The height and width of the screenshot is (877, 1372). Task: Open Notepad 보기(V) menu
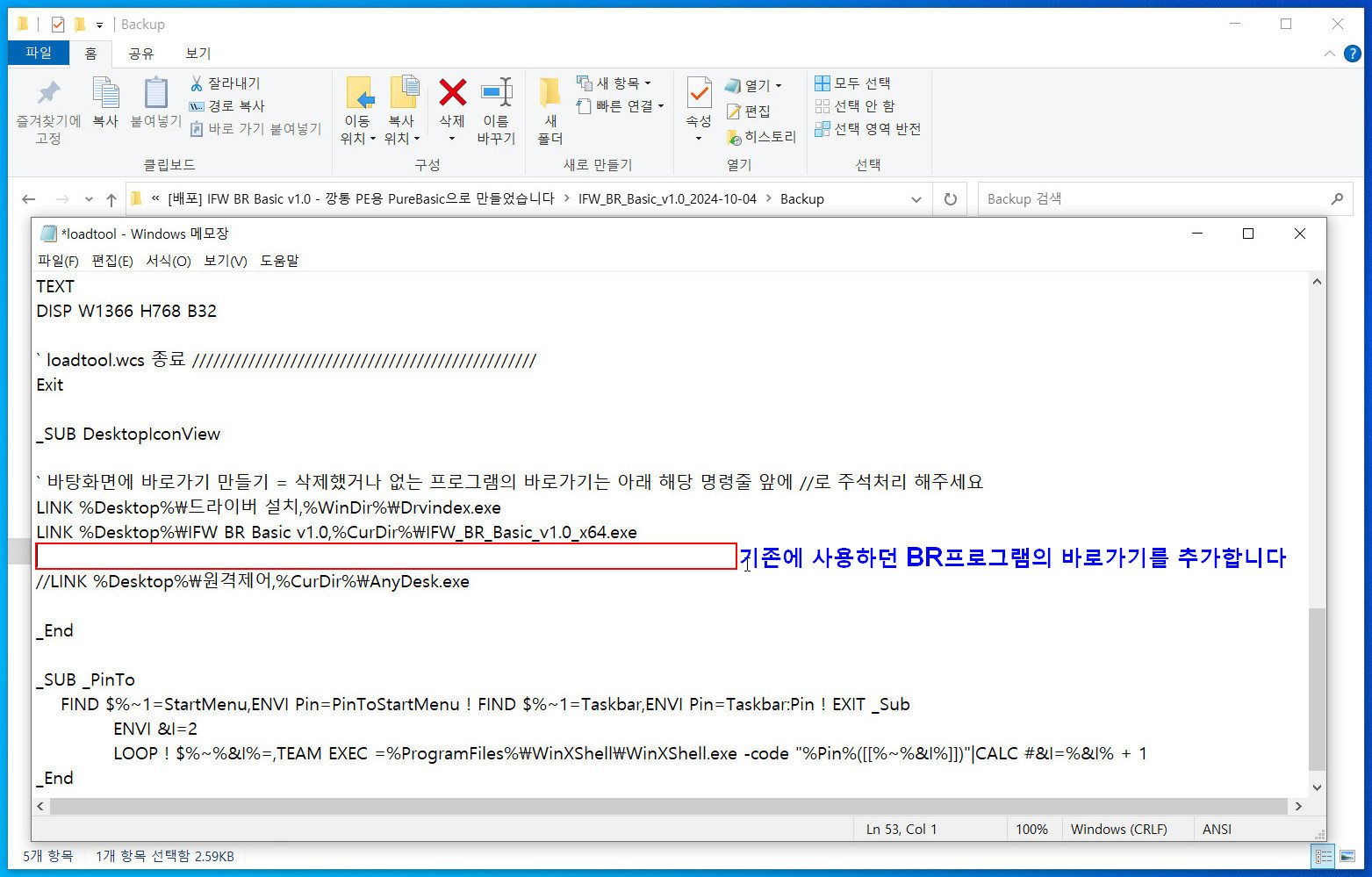[226, 261]
